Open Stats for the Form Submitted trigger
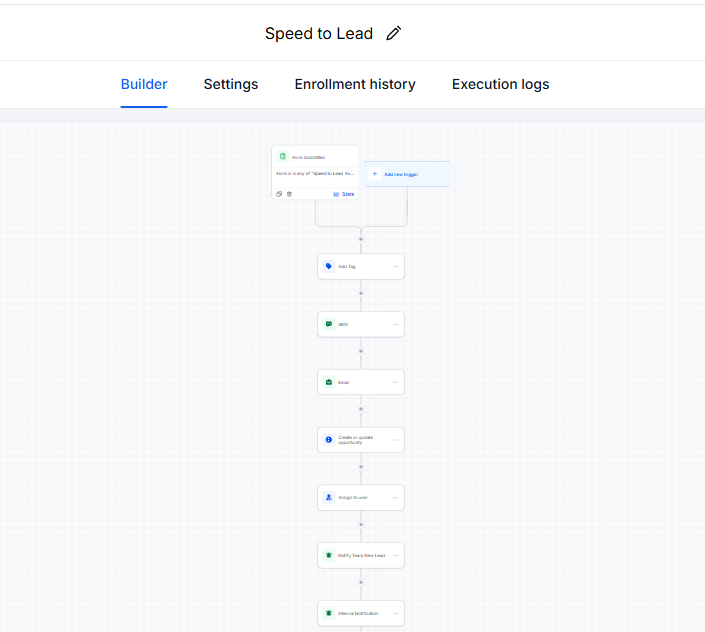 (x=344, y=194)
